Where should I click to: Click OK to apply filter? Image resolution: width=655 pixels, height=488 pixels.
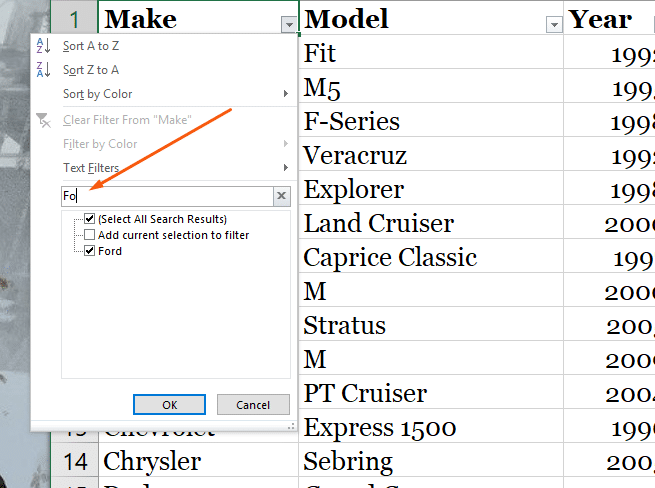(169, 404)
